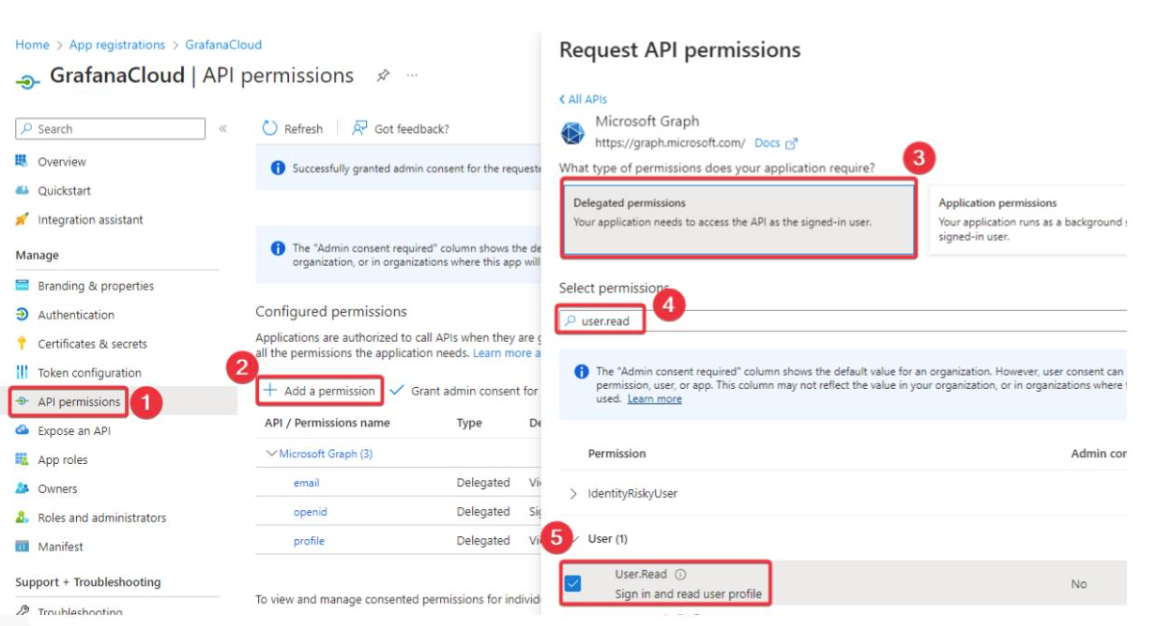Screen dimensions: 1164x626
Task: Click the info icon beside User.Read
Action: [x=680, y=574]
